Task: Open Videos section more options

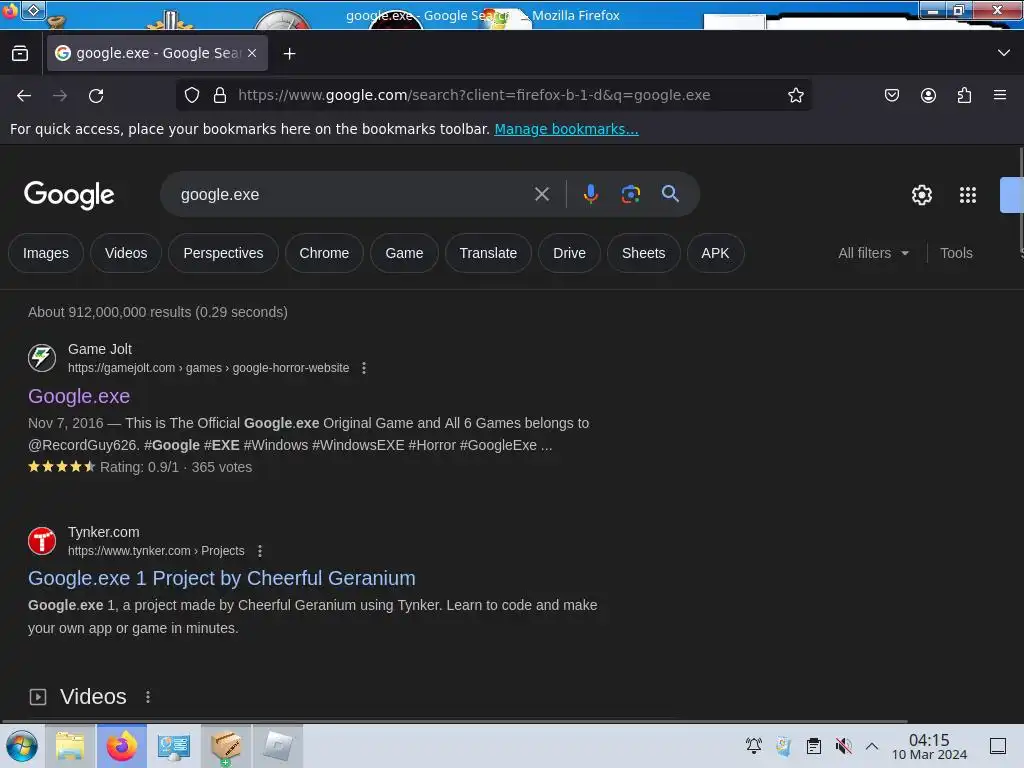Action: pos(148,697)
